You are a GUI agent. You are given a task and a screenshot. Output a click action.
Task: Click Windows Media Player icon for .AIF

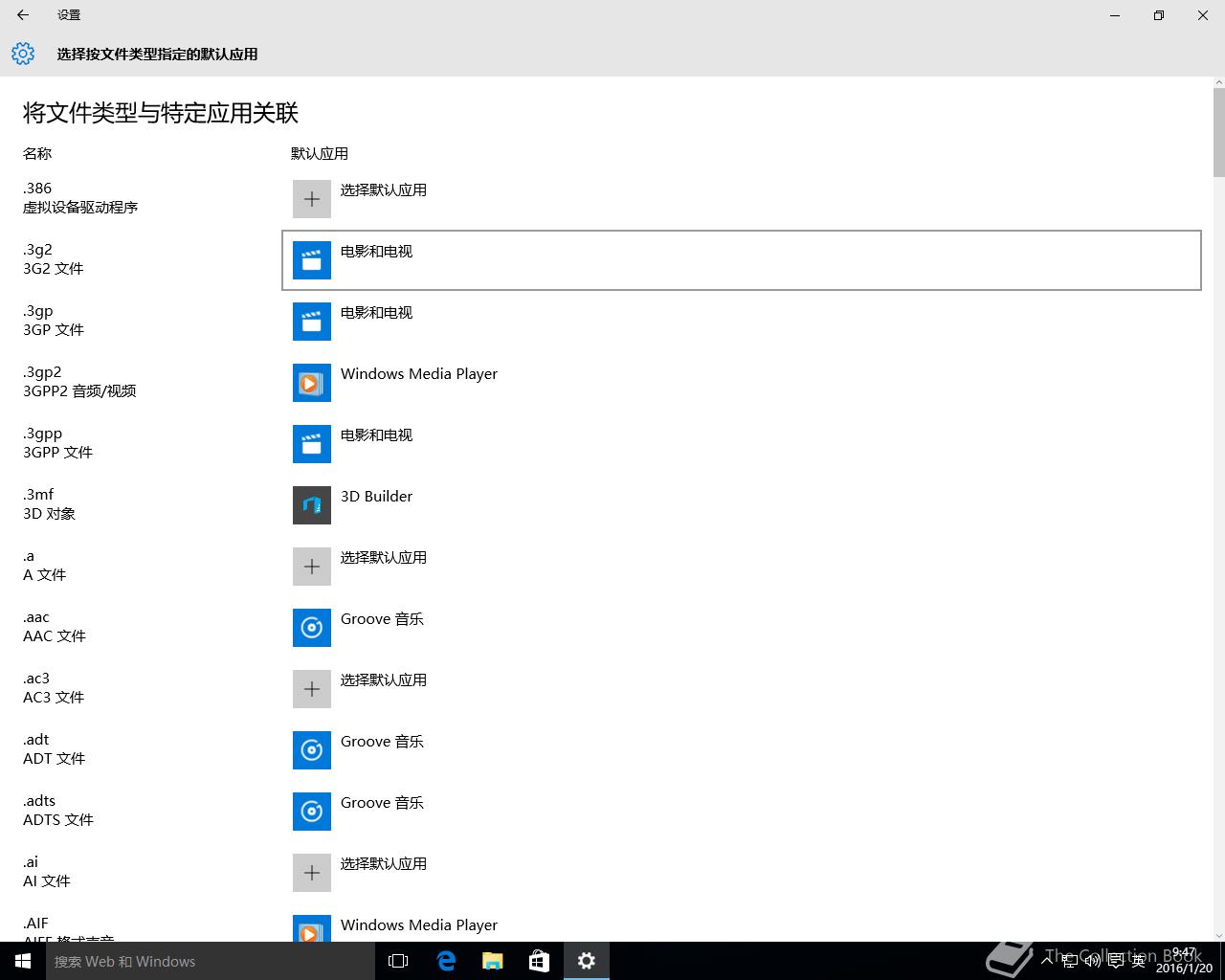pyautogui.click(x=312, y=928)
